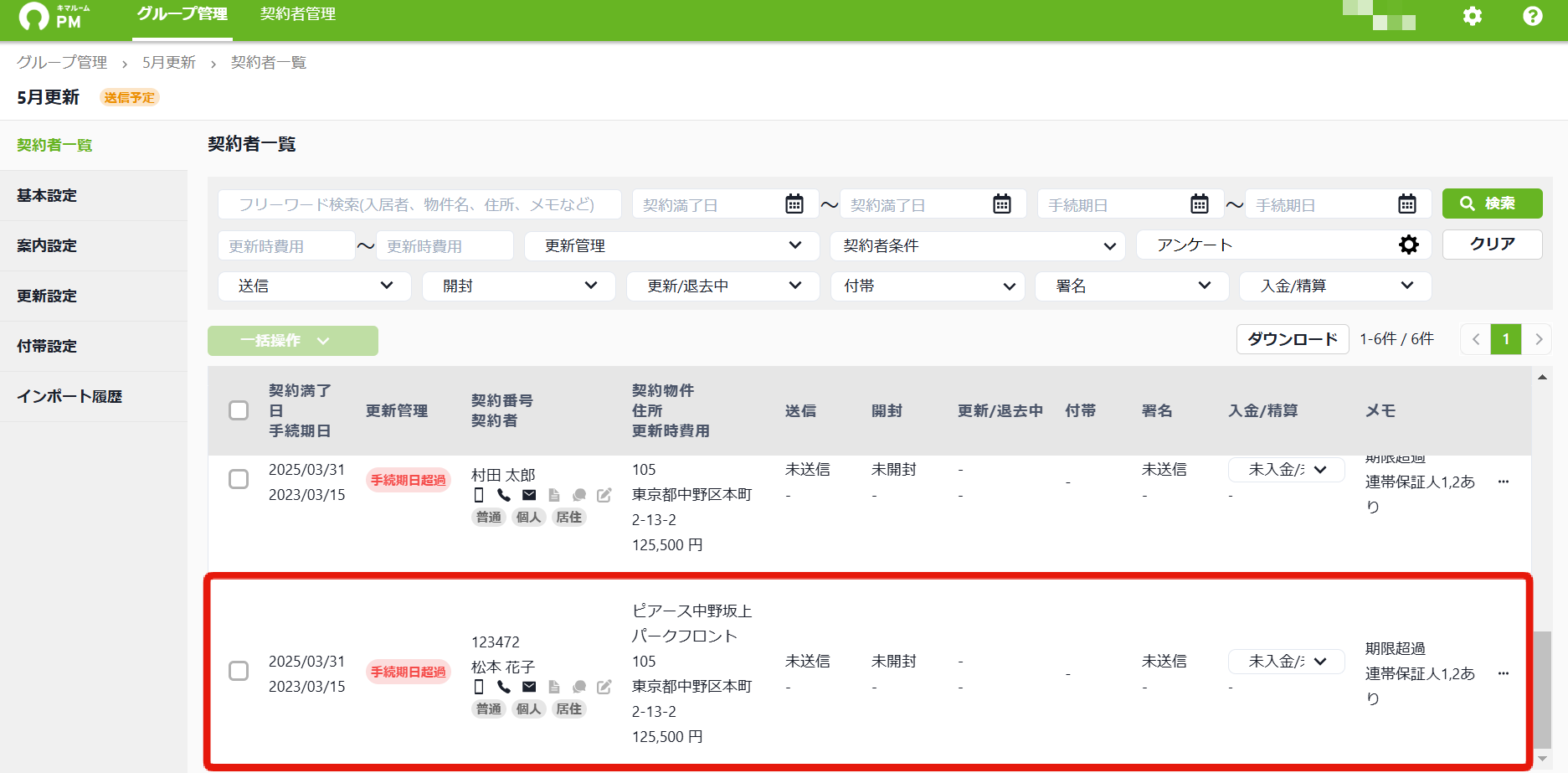Click the green 検索 button

pos(1492,204)
